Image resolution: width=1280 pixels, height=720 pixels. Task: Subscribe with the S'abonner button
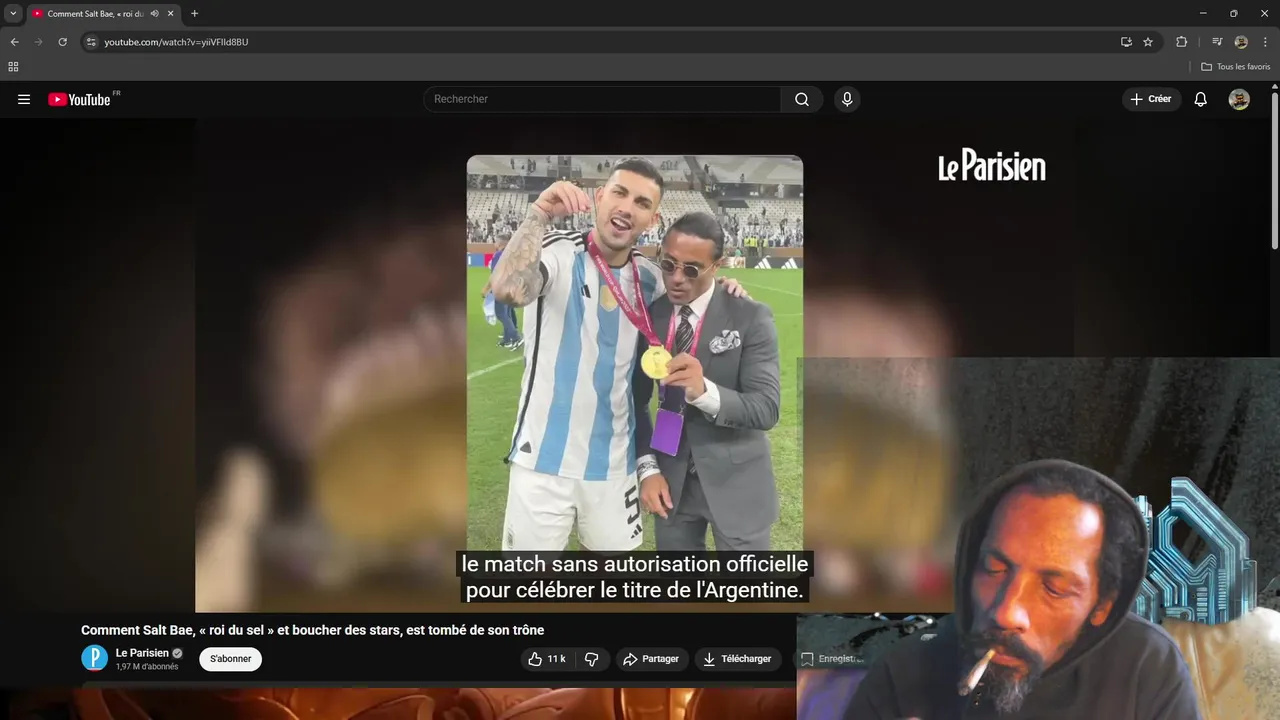coord(230,659)
